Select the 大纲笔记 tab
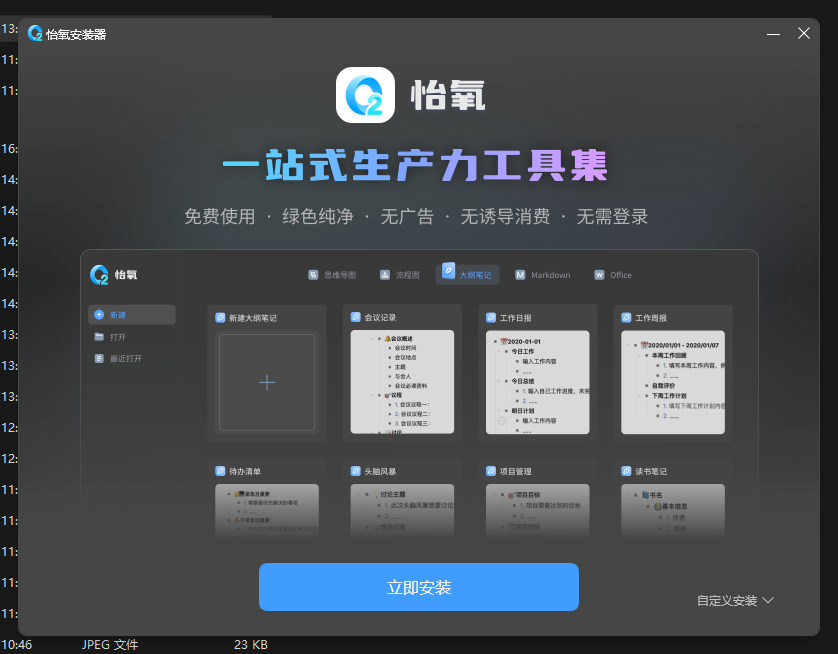This screenshot has width=838, height=654. click(468, 274)
